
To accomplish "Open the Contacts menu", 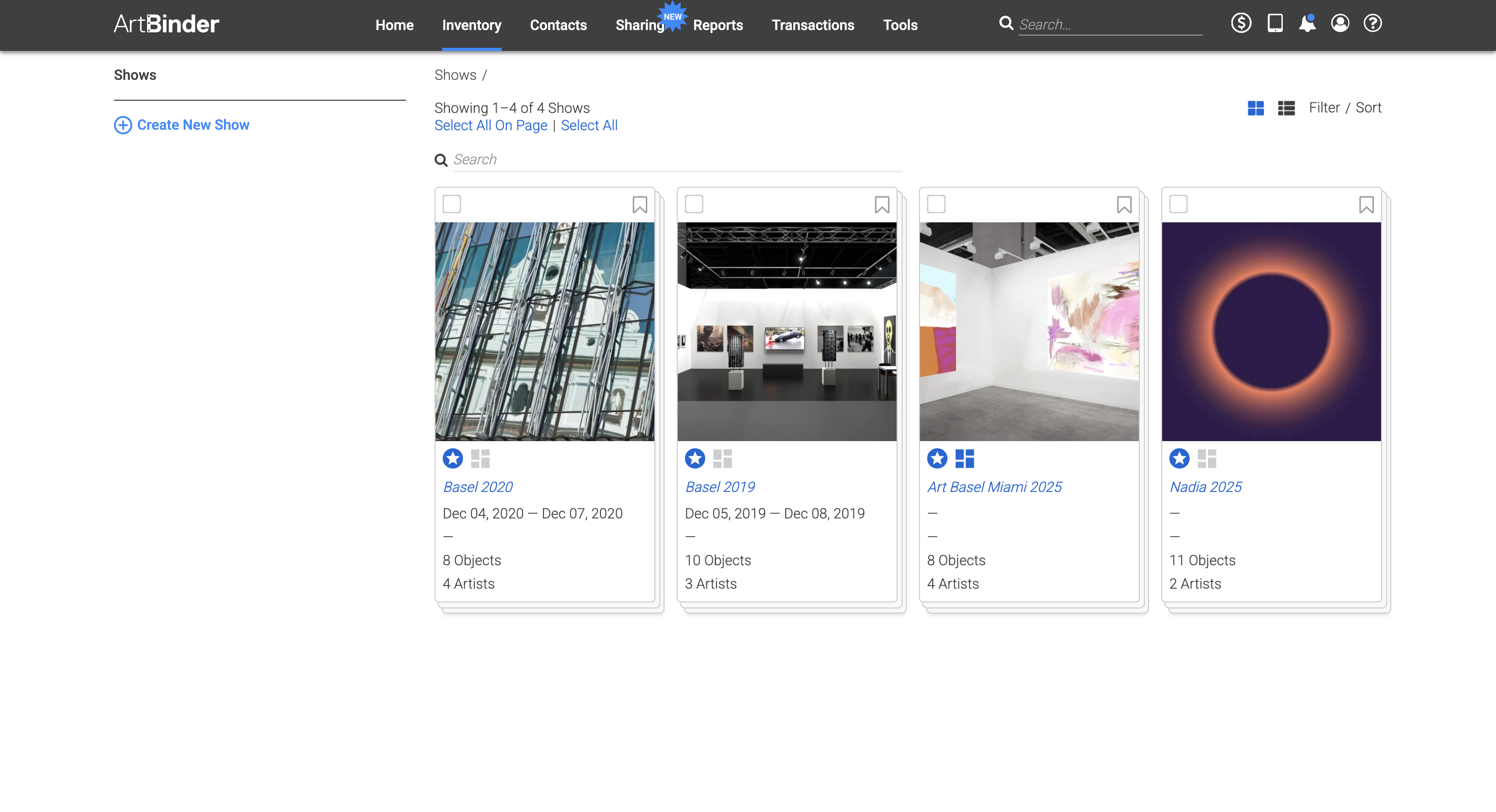I will 558,25.
